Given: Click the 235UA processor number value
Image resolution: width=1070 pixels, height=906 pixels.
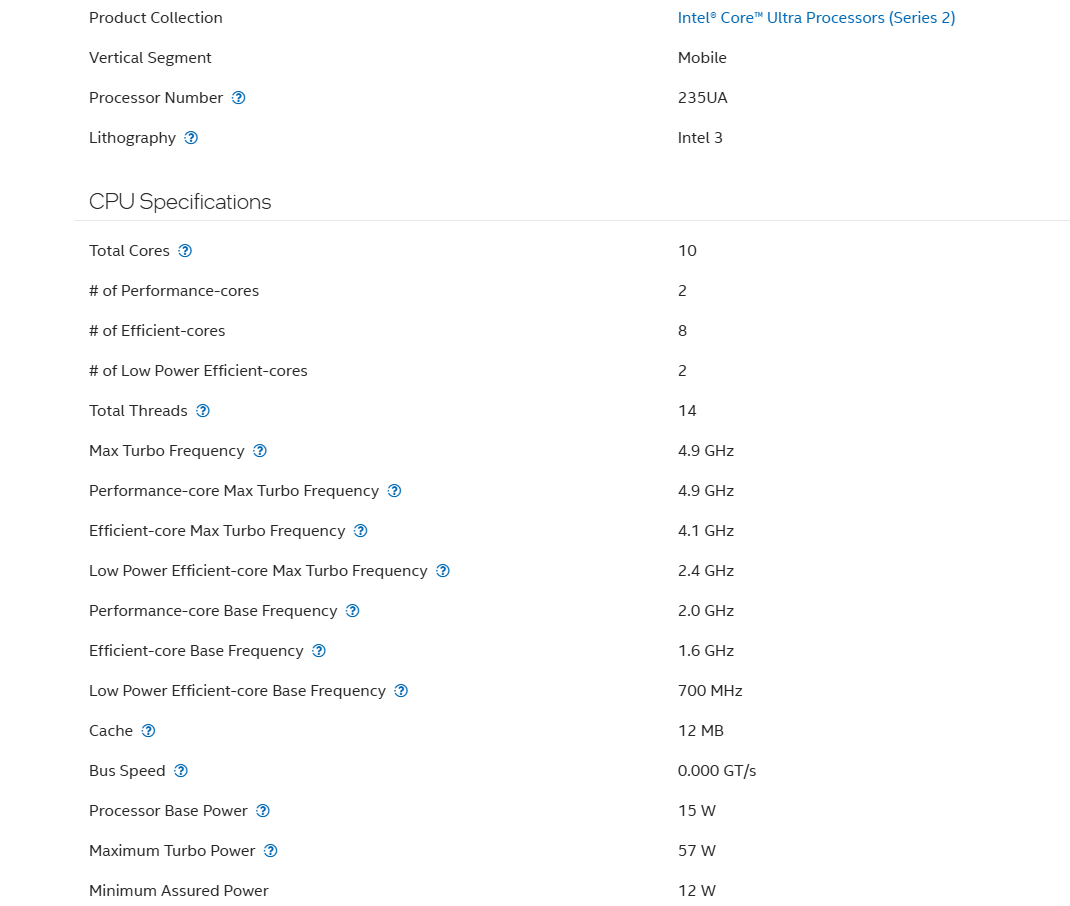Looking at the screenshot, I should [x=702, y=98].
